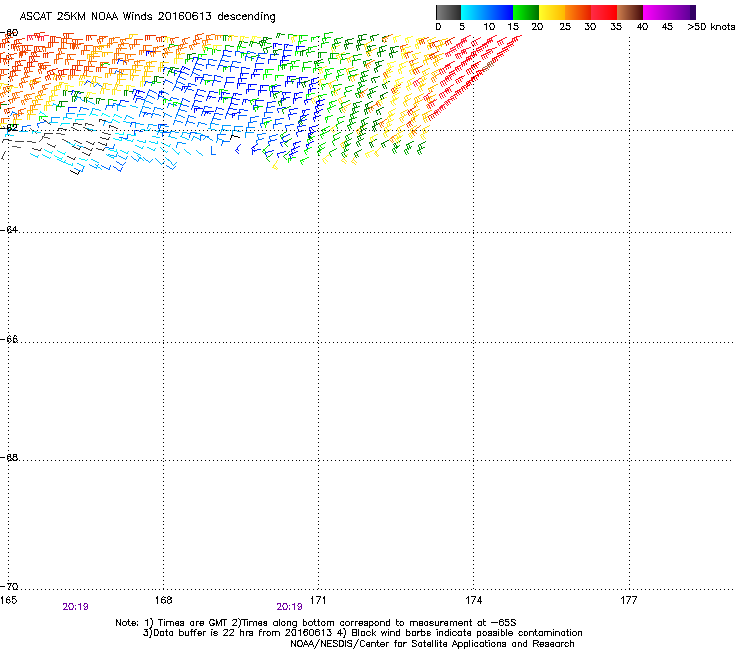740x650 pixels.
Task: Click the 171 longitude label
Action: coord(318,600)
